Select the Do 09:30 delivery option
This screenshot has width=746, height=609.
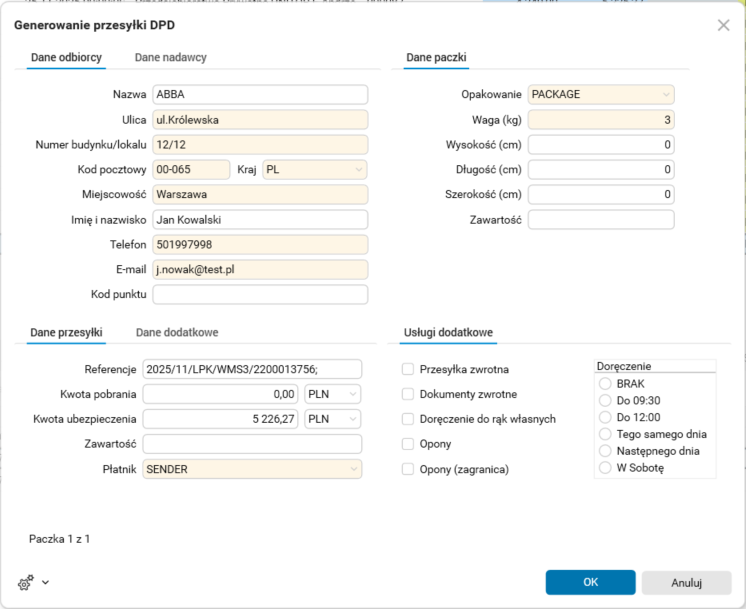tap(605, 400)
